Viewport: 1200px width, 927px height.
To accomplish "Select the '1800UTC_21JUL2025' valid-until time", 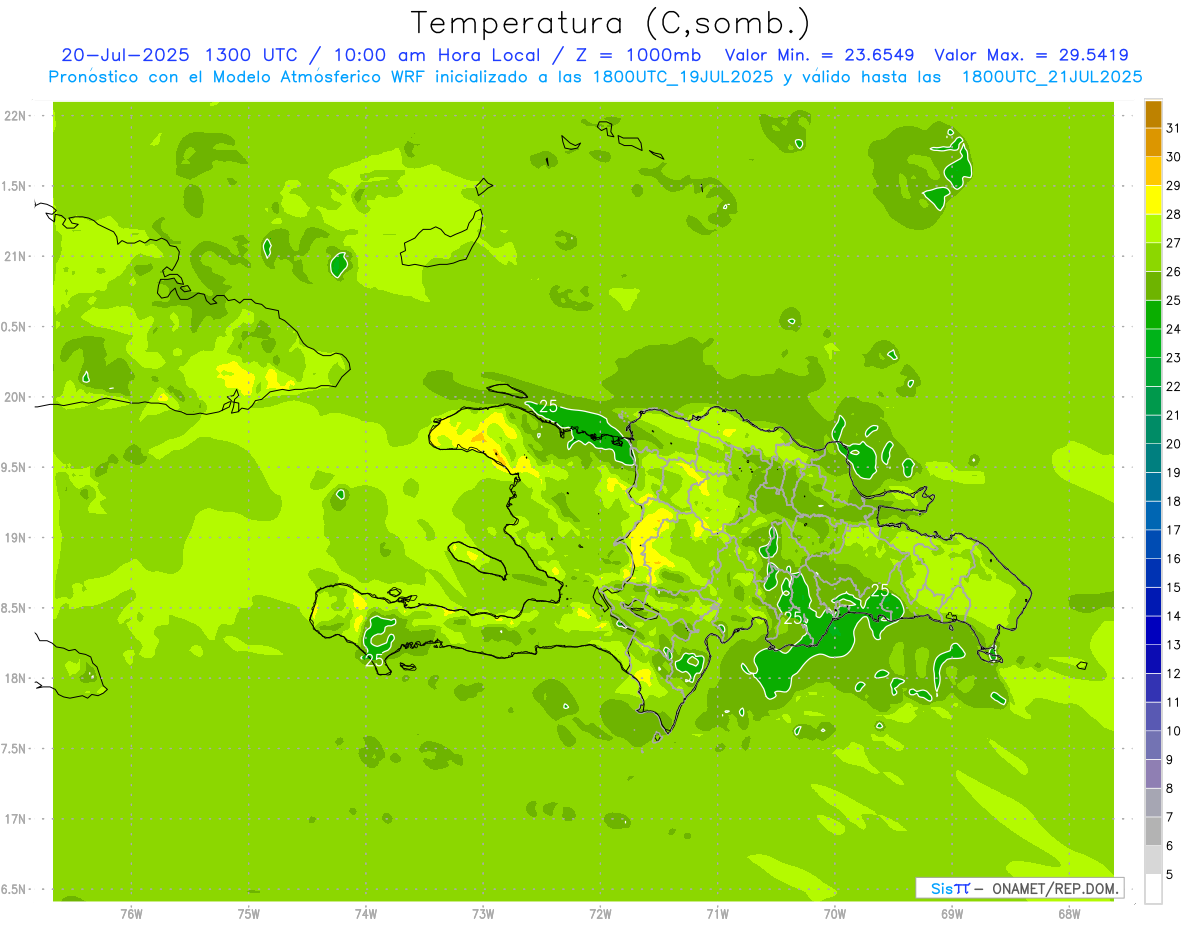I will [x=1051, y=77].
